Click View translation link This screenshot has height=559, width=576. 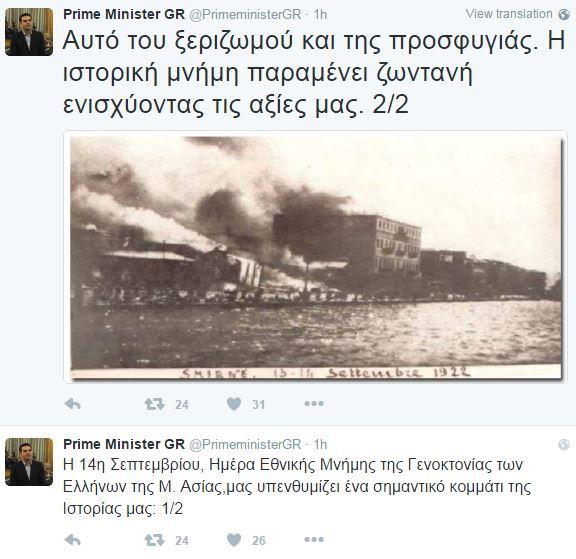click(x=509, y=14)
